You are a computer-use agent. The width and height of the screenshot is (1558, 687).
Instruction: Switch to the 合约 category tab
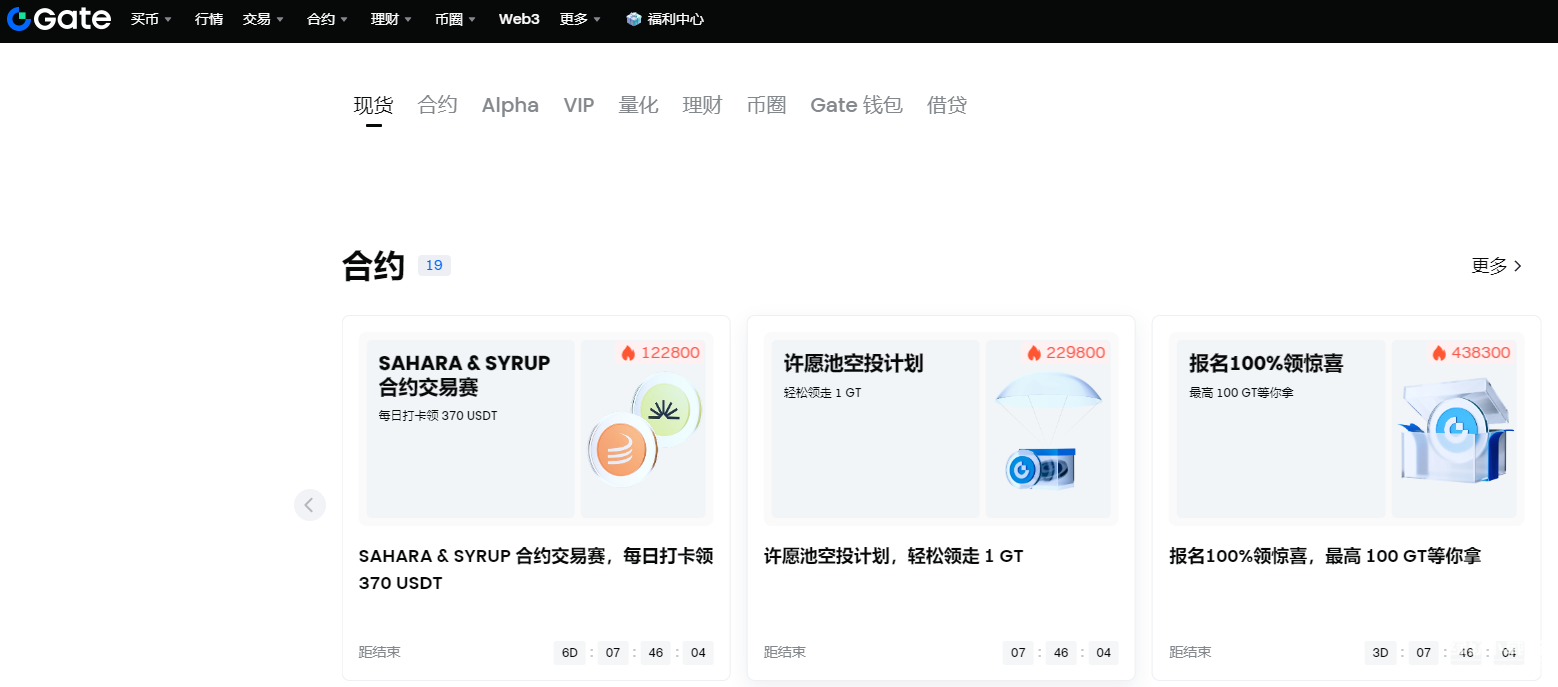437,105
